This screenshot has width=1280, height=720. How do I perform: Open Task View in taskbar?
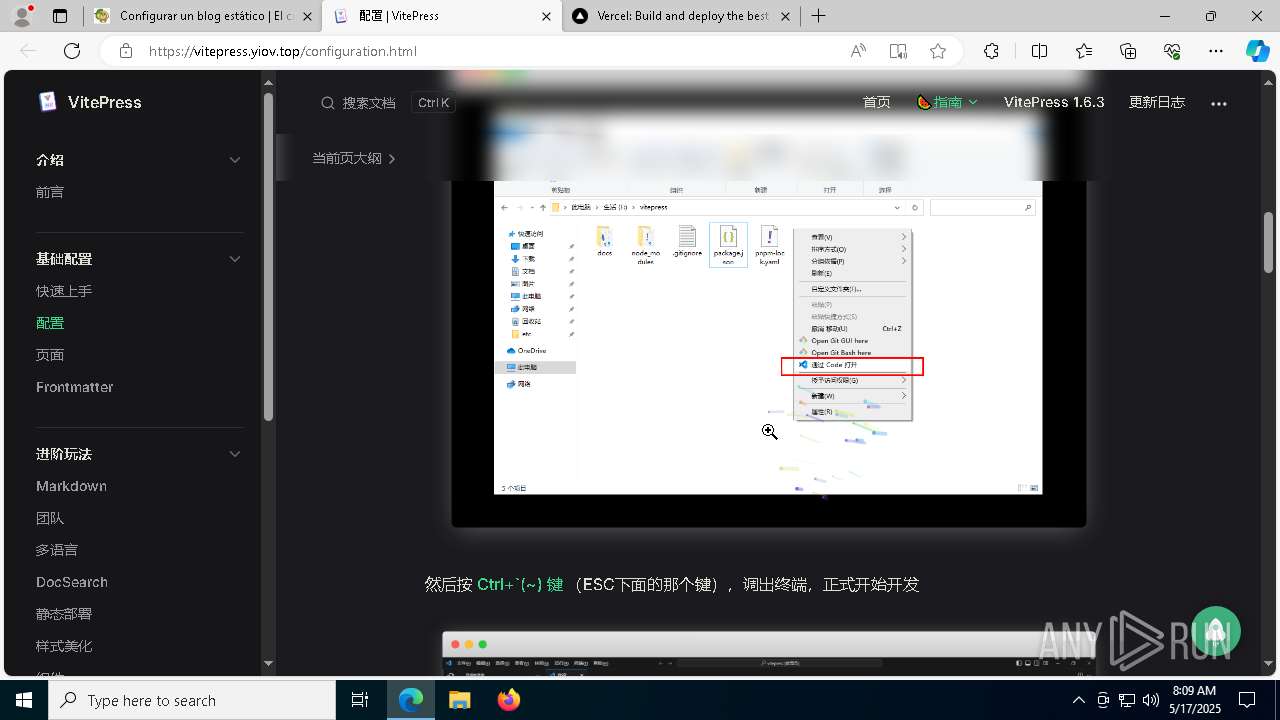(360, 700)
